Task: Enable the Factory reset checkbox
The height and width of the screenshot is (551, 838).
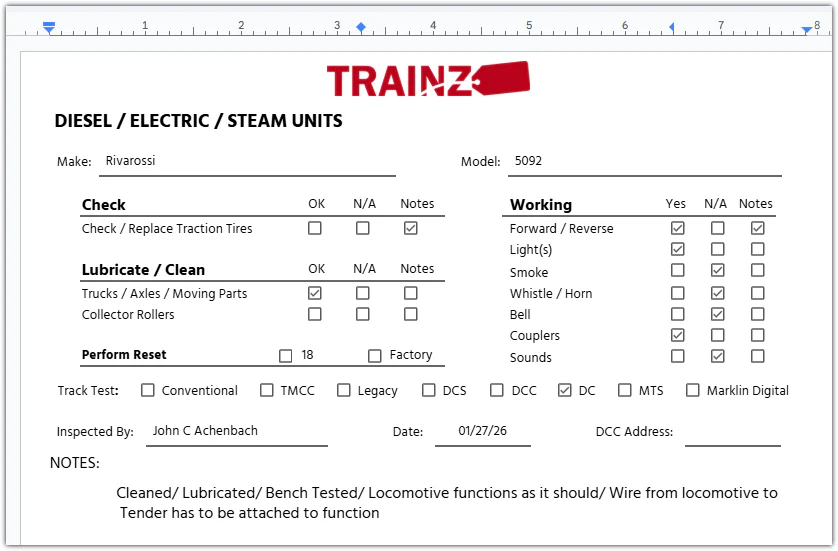Action: pyautogui.click(x=375, y=355)
